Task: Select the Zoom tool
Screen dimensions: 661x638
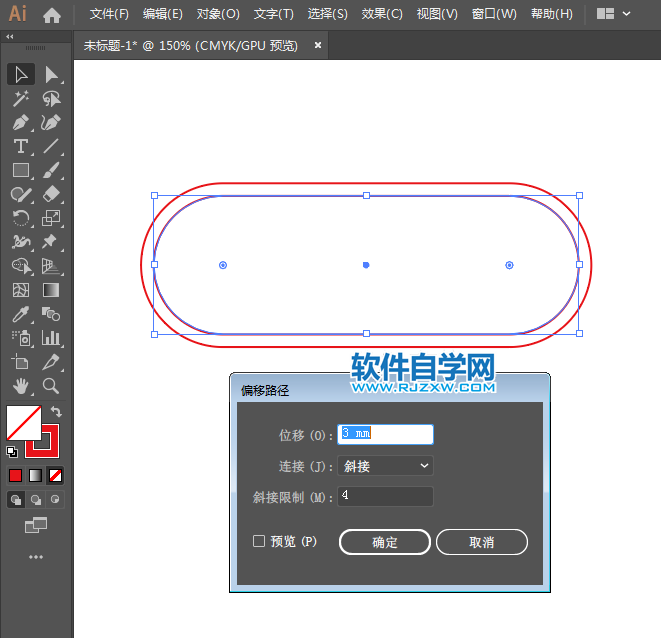Action: click(x=51, y=386)
